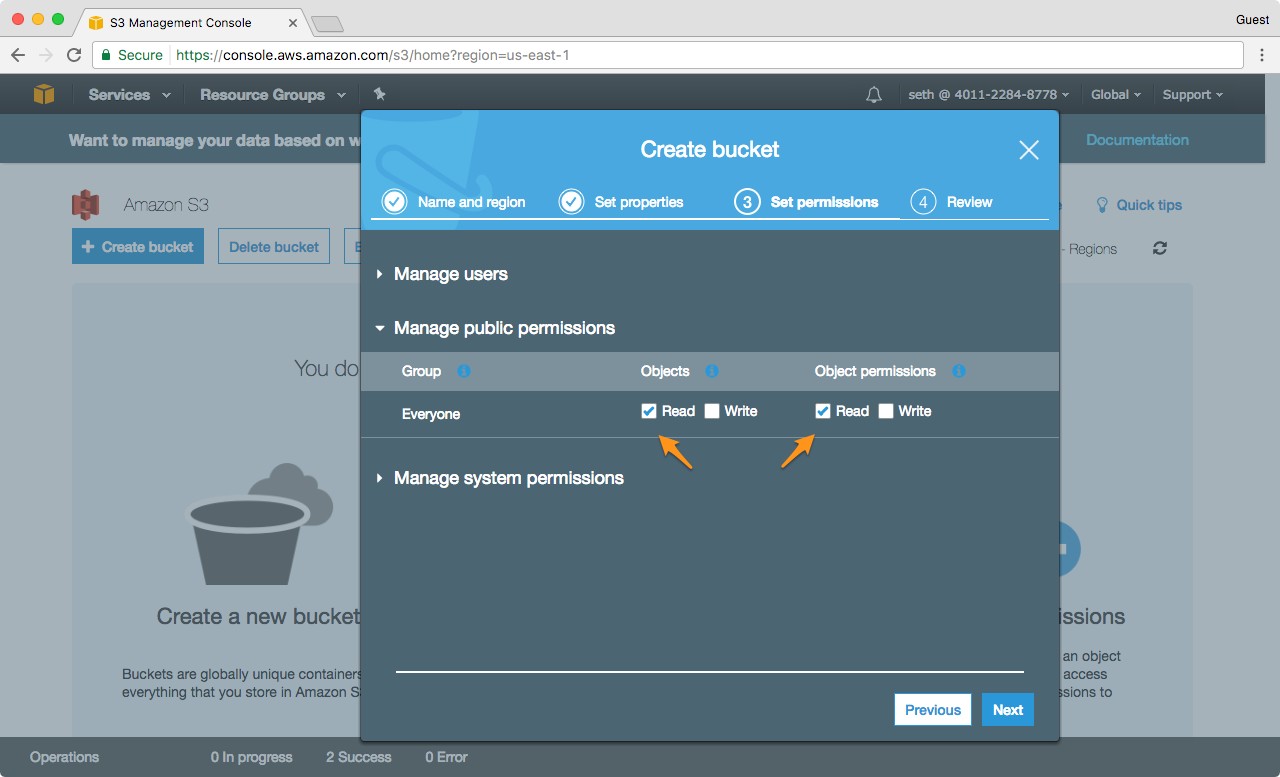Close the Create bucket dialog with X
Image resolution: width=1280 pixels, height=777 pixels.
coord(1028,150)
